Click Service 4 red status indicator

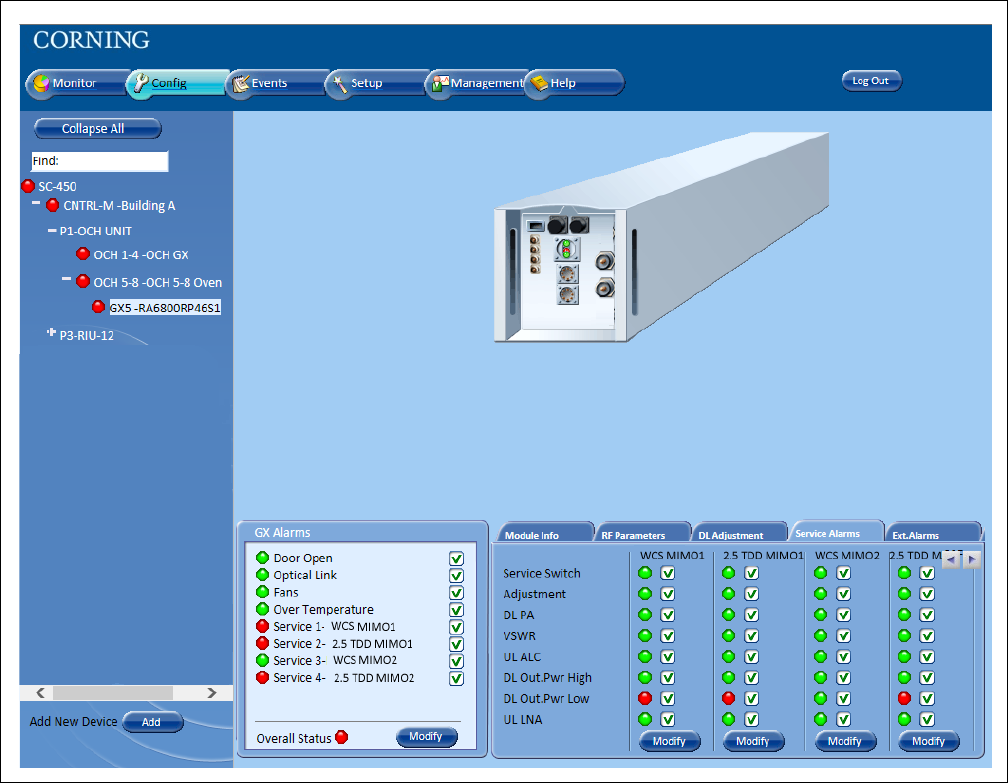click(262, 677)
